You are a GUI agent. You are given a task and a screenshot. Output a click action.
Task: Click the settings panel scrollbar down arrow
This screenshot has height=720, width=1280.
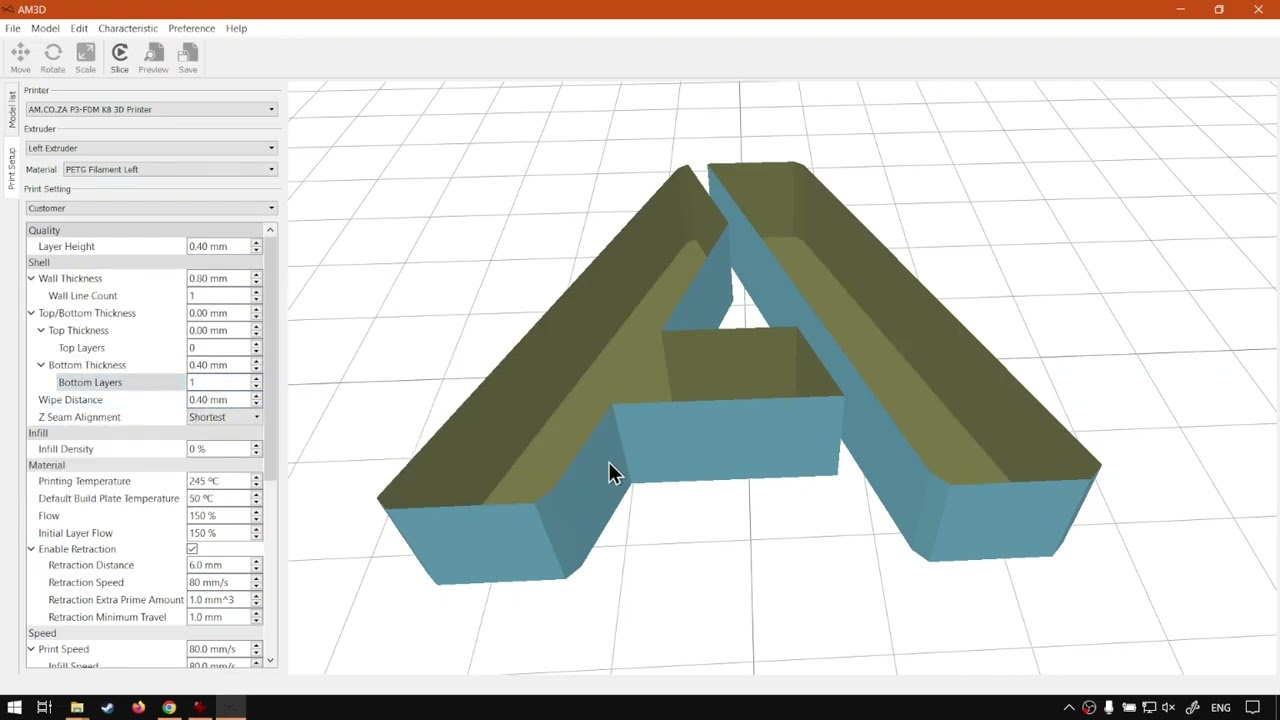[x=270, y=661]
